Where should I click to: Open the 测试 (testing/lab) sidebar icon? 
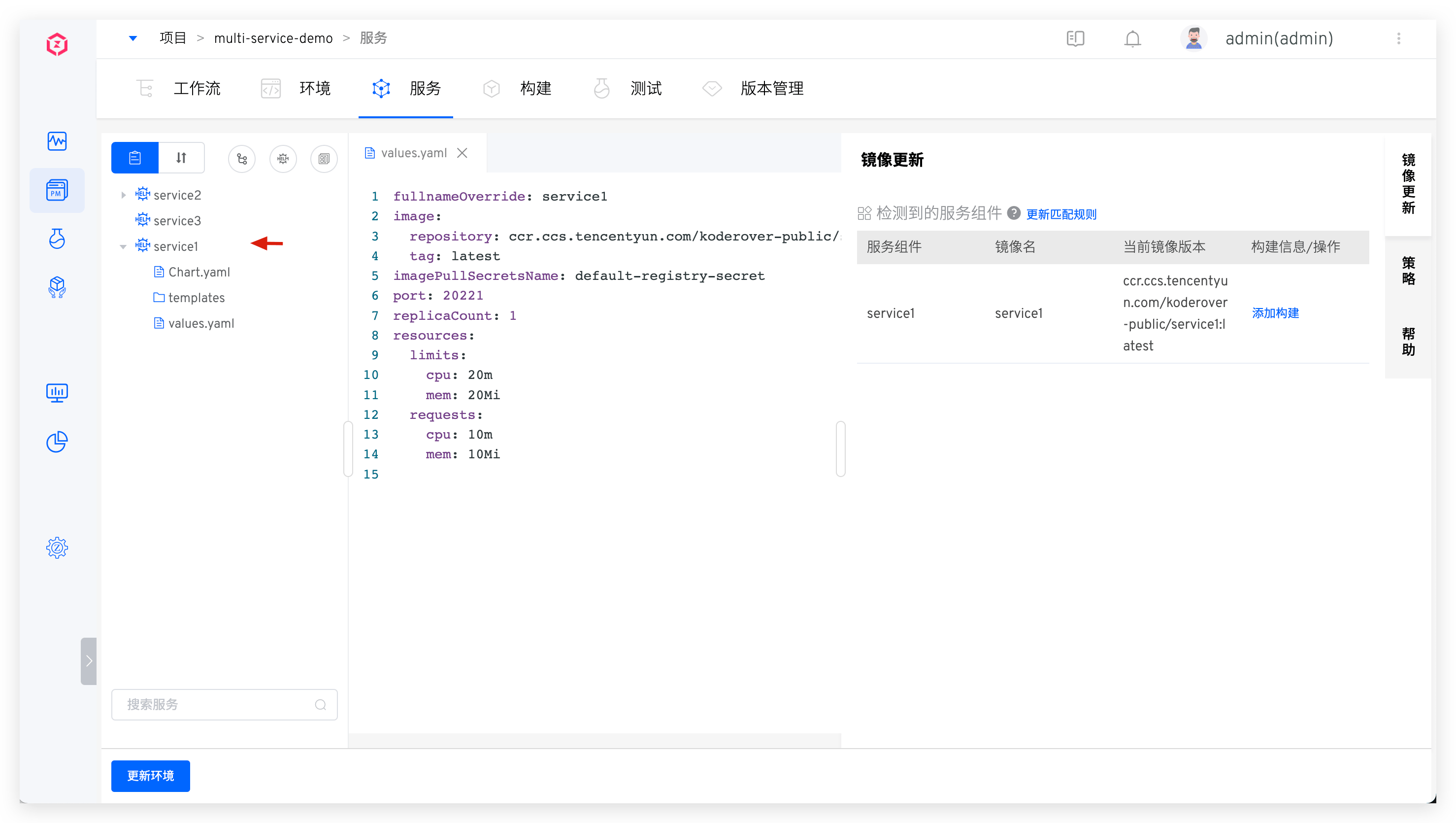57,238
